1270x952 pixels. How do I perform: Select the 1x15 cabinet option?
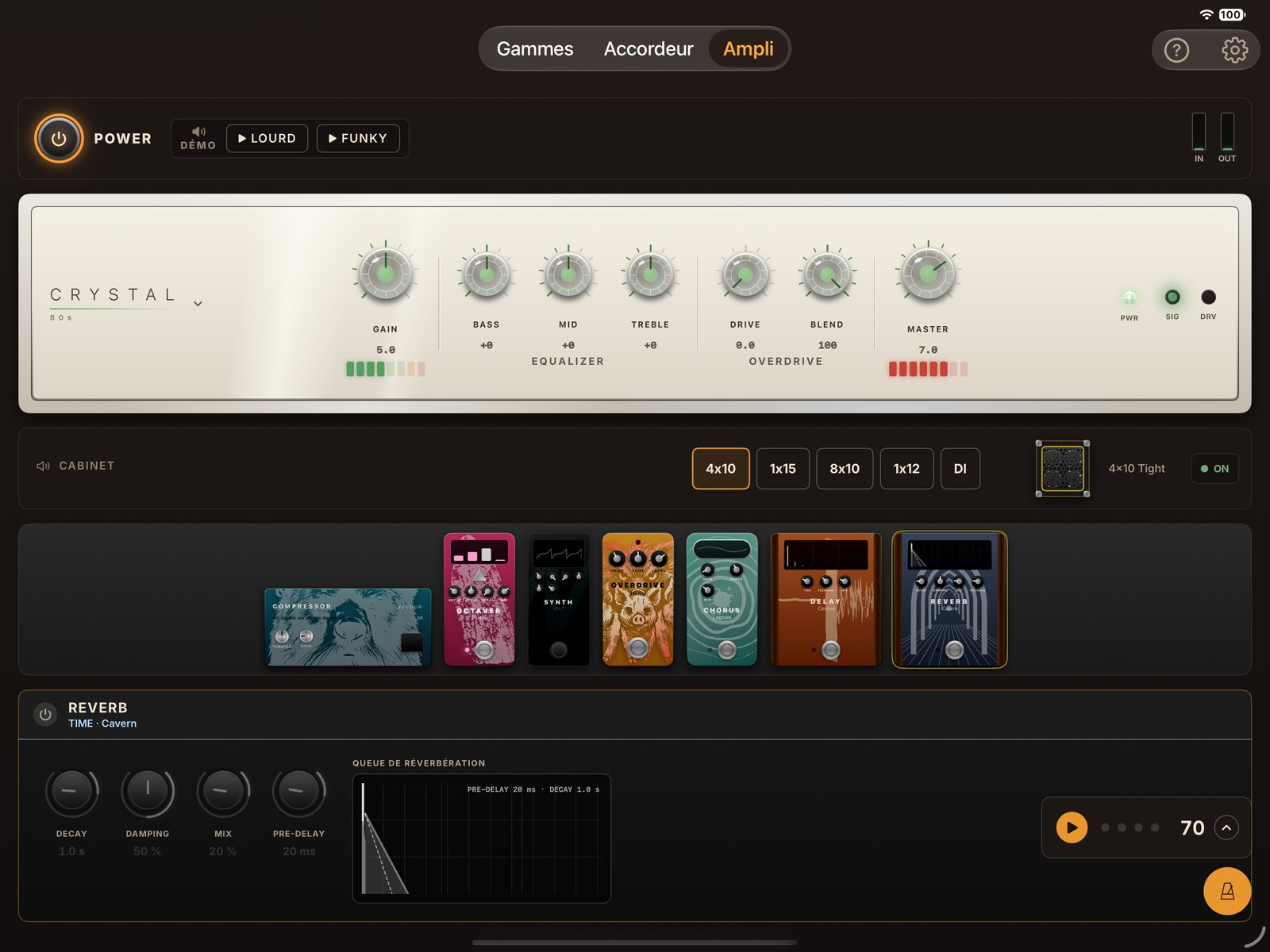pyautogui.click(x=783, y=469)
